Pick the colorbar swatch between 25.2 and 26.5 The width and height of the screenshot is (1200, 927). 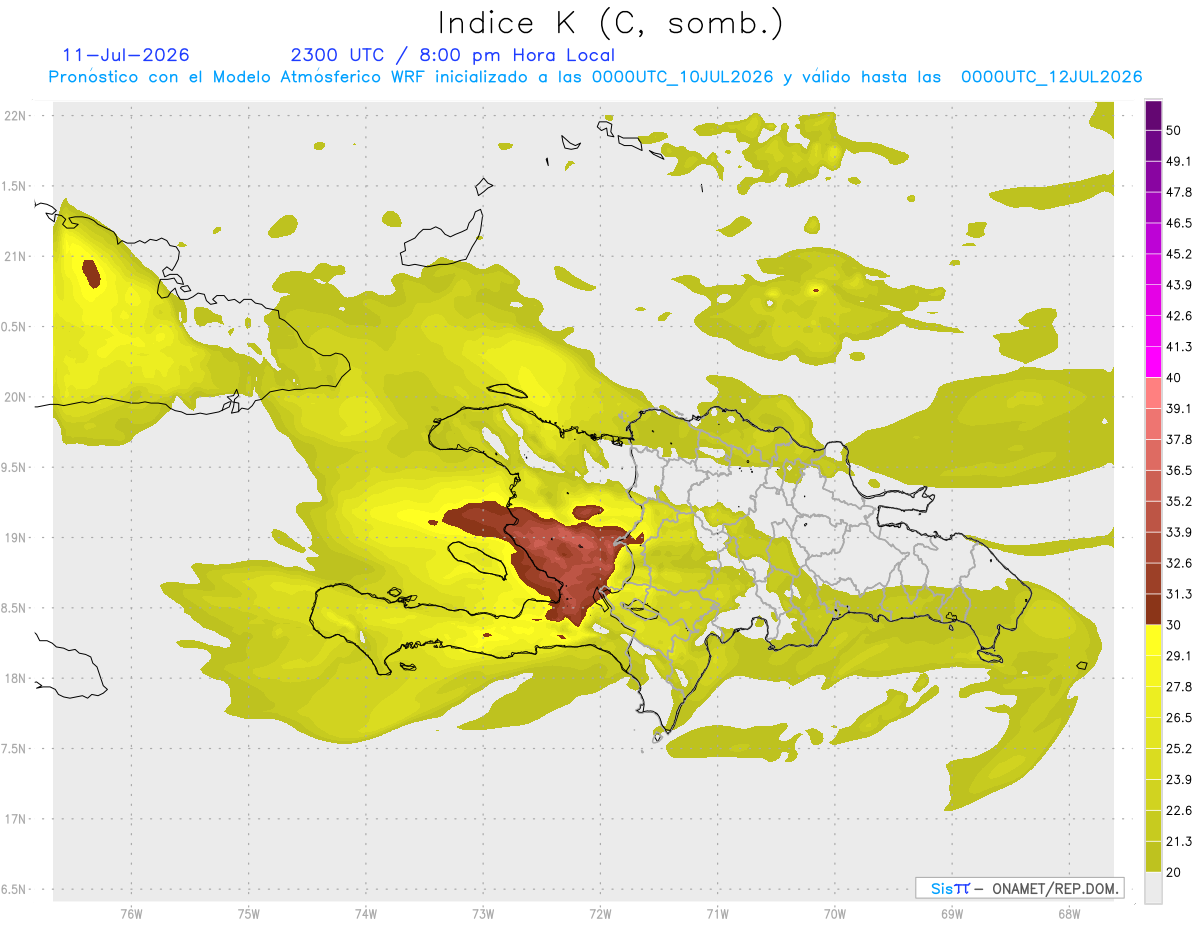tap(1154, 733)
